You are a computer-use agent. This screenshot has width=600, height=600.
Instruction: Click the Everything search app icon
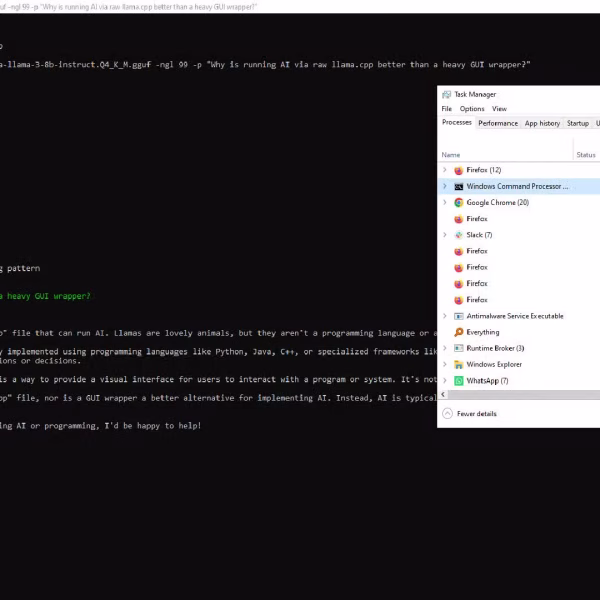[x=458, y=332]
